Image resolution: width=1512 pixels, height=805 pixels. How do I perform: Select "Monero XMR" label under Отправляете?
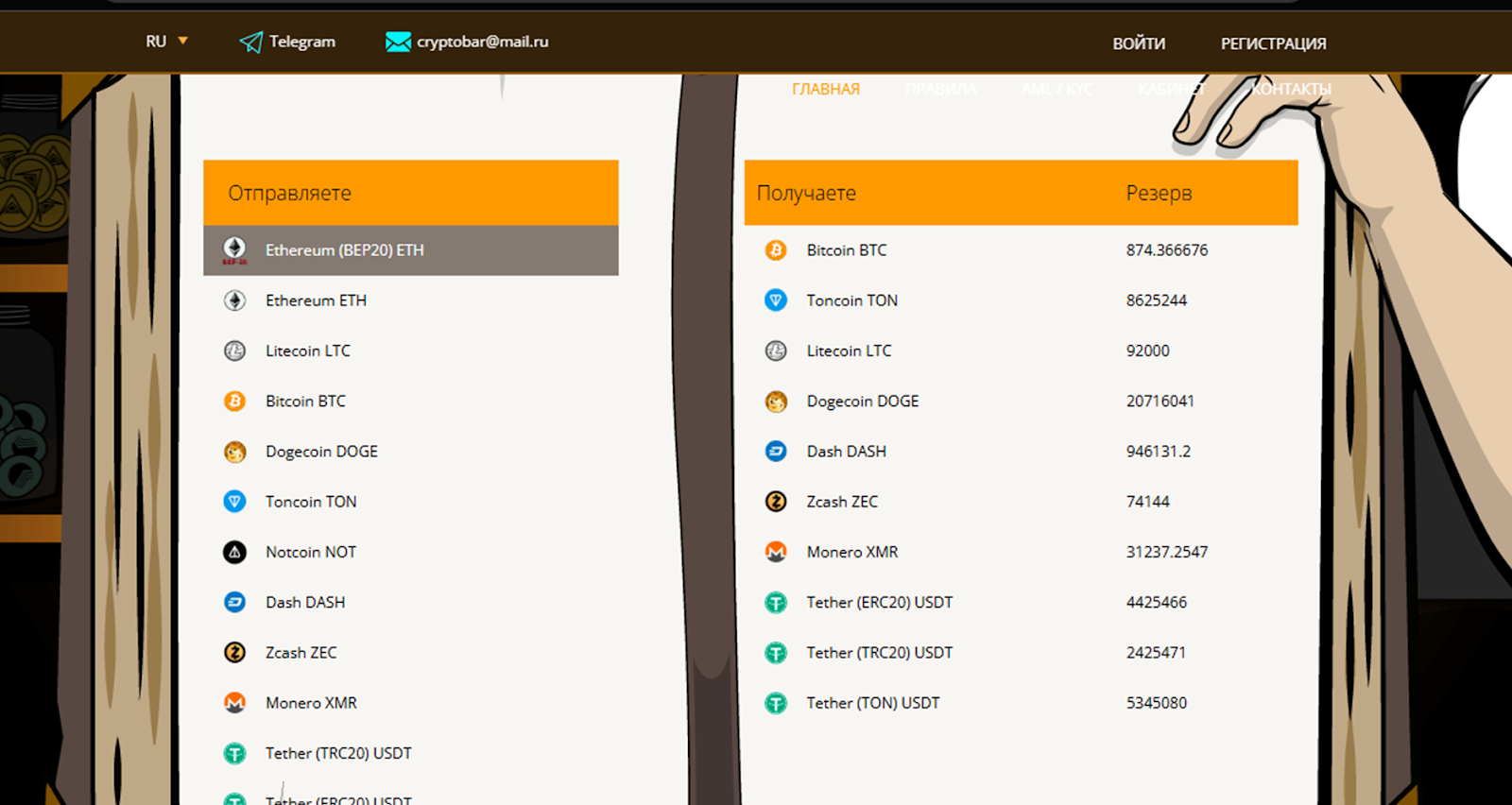click(311, 703)
